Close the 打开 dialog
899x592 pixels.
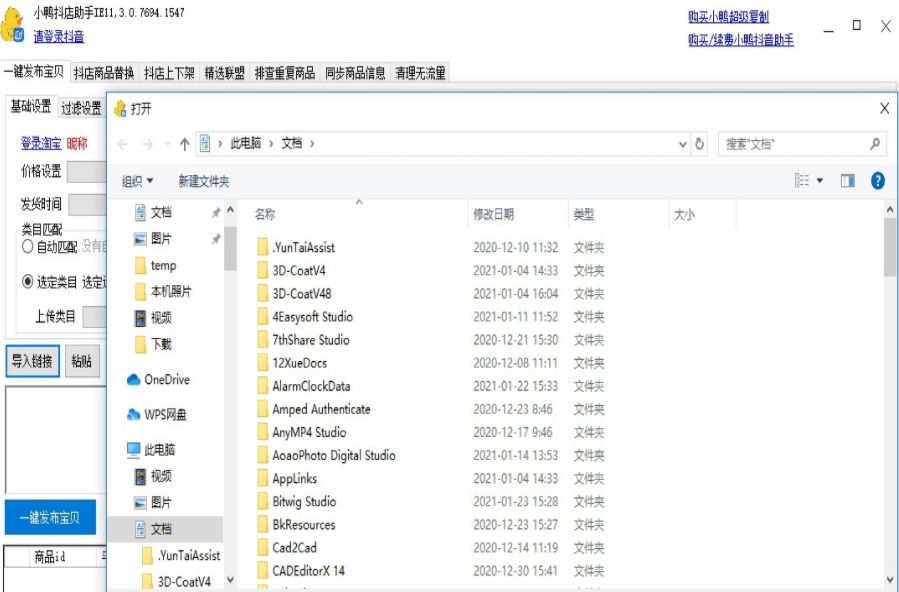(x=884, y=108)
